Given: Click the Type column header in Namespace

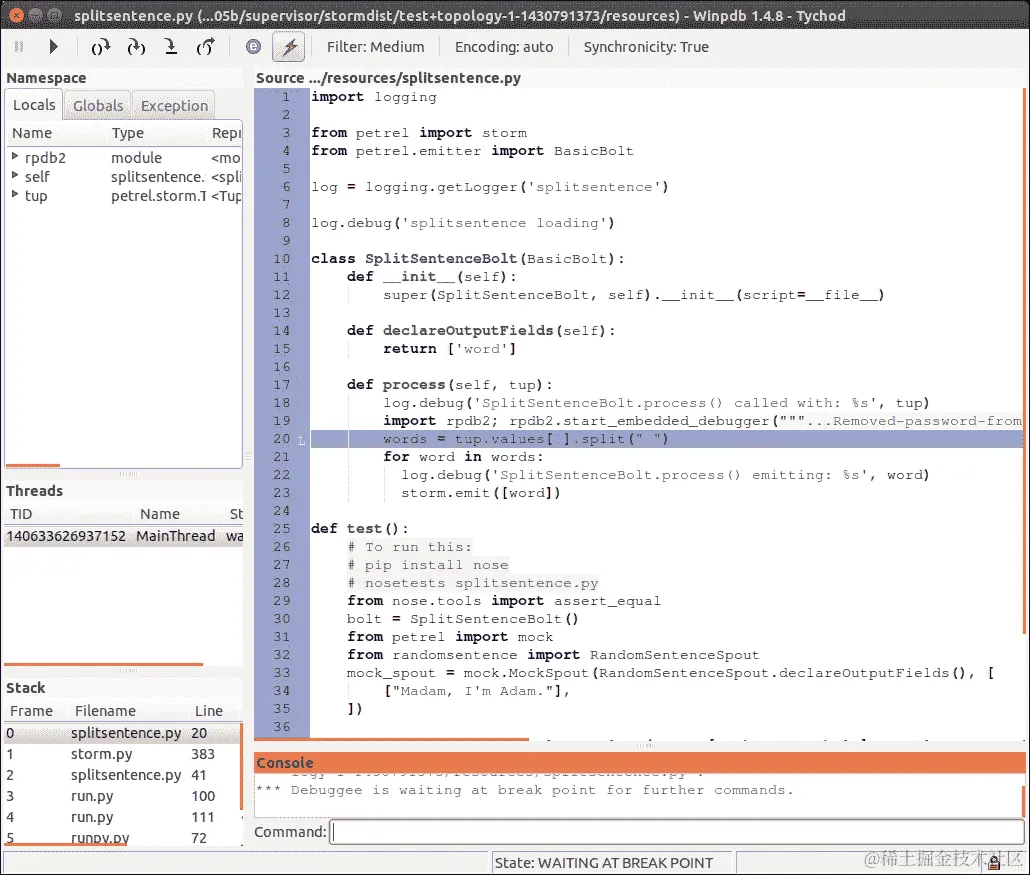Looking at the screenshot, I should [x=156, y=133].
